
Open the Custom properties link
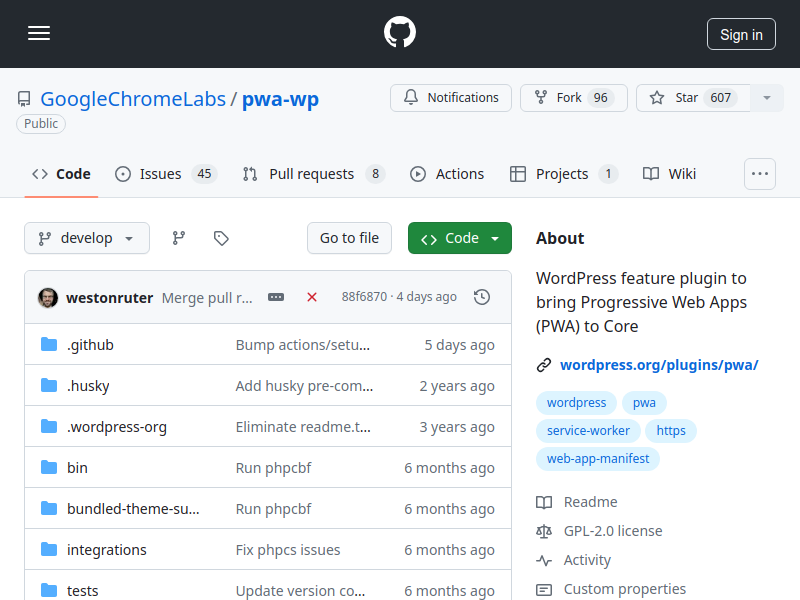pos(611,589)
